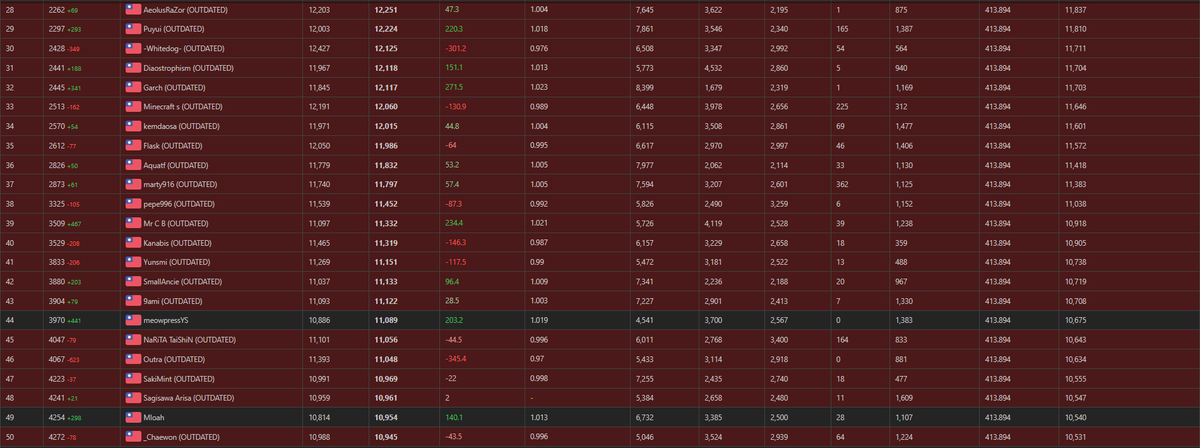The width and height of the screenshot is (1200, 448).
Task: Select value 10,531 in _Chaewon row
Action: point(1075,437)
